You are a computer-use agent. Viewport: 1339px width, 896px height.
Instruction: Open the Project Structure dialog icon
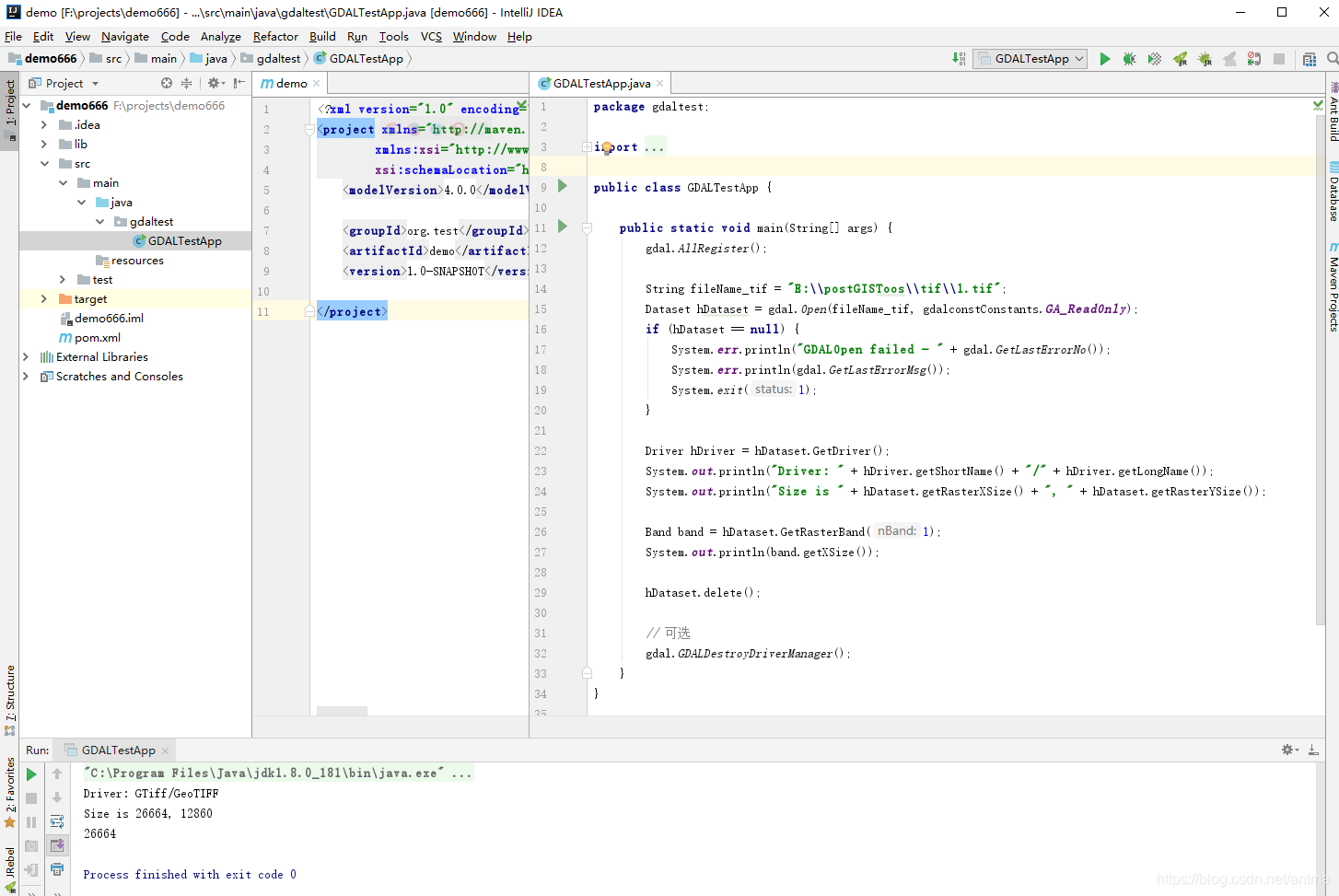(x=1310, y=59)
